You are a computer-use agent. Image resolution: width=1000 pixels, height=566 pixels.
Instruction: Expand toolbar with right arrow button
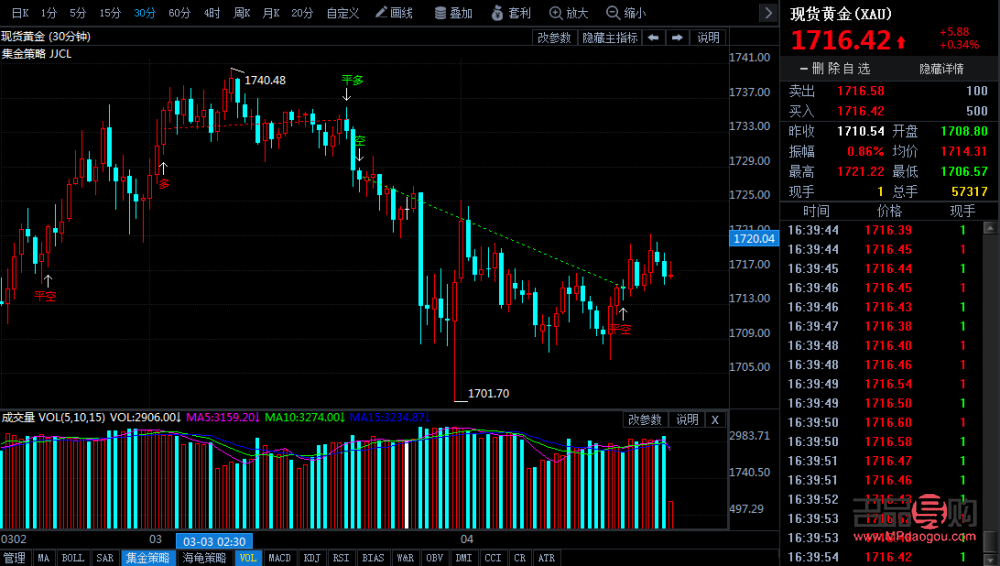pyautogui.click(x=768, y=13)
